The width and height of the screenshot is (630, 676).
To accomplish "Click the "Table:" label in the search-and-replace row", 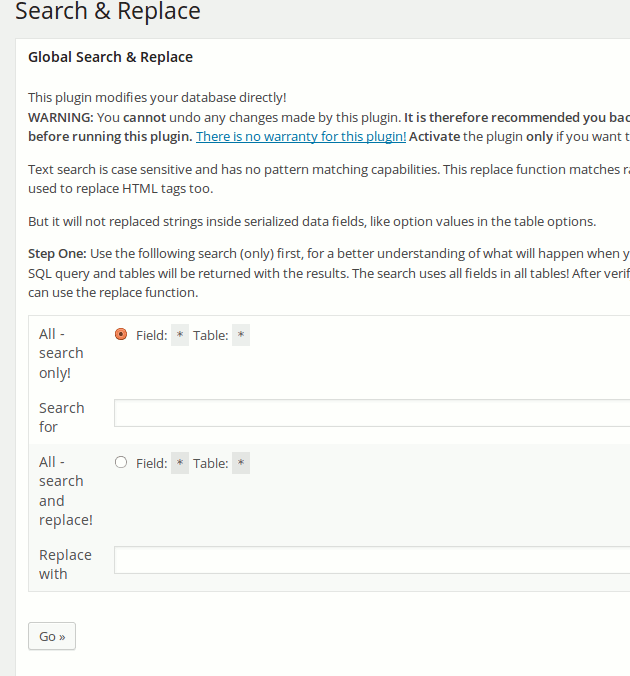I will tap(210, 463).
